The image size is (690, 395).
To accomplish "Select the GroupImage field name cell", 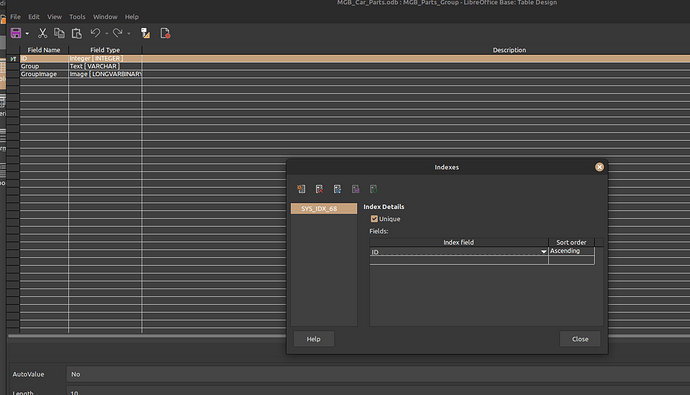I will click(44, 74).
